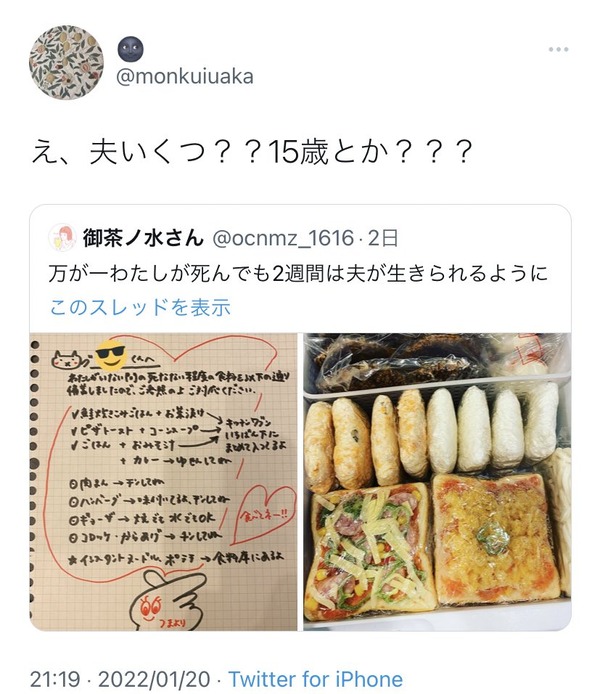The height and width of the screenshot is (694, 600).
Task: Open the frozen food tray photo
Action: point(437,482)
